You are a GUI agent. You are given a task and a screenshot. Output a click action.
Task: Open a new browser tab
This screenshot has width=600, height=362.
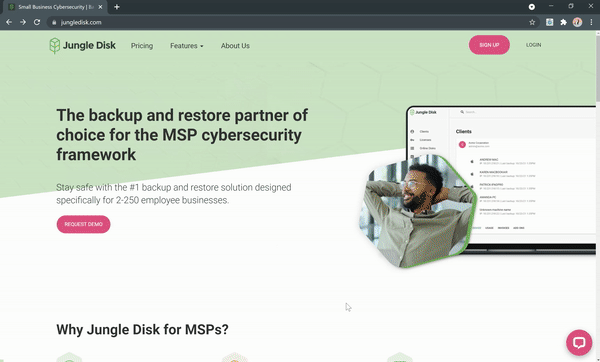117,7
